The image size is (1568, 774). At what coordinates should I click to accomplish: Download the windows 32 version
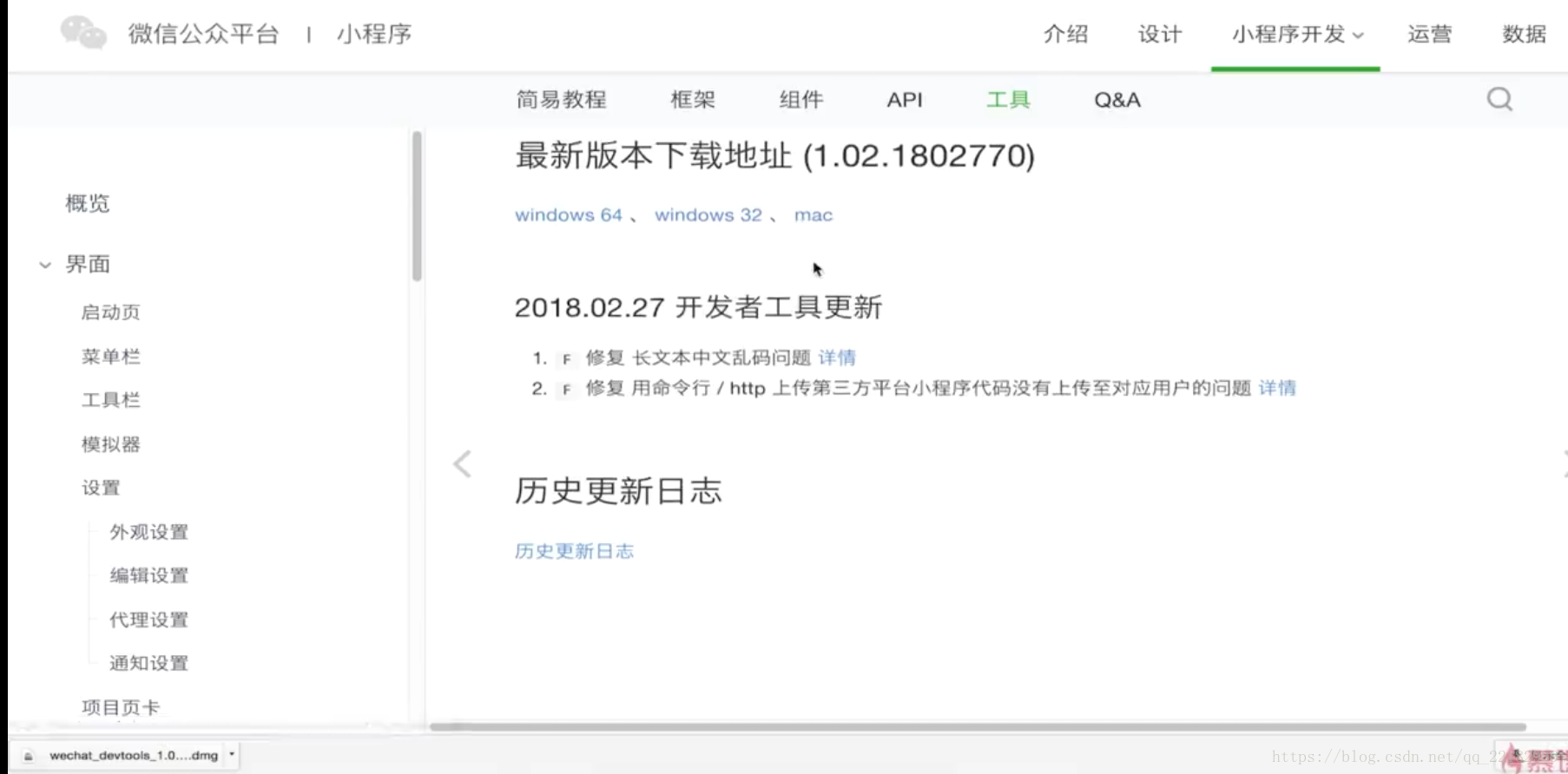click(x=708, y=214)
